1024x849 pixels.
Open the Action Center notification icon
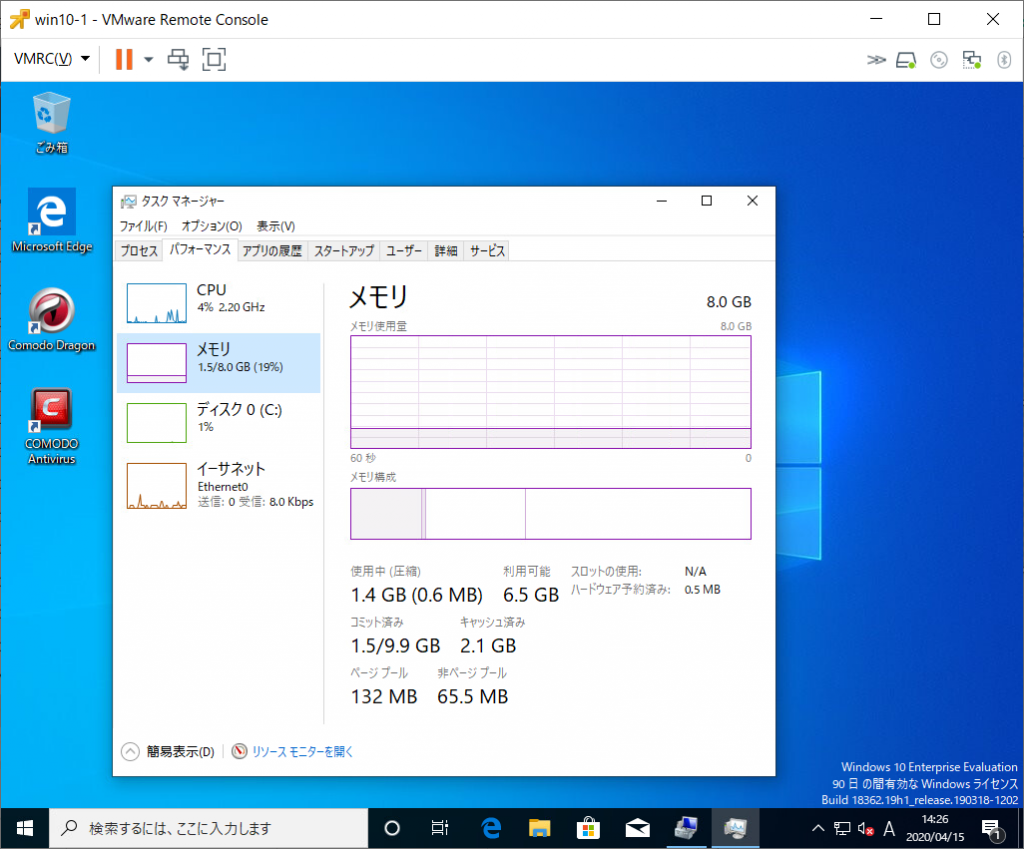[992, 829]
